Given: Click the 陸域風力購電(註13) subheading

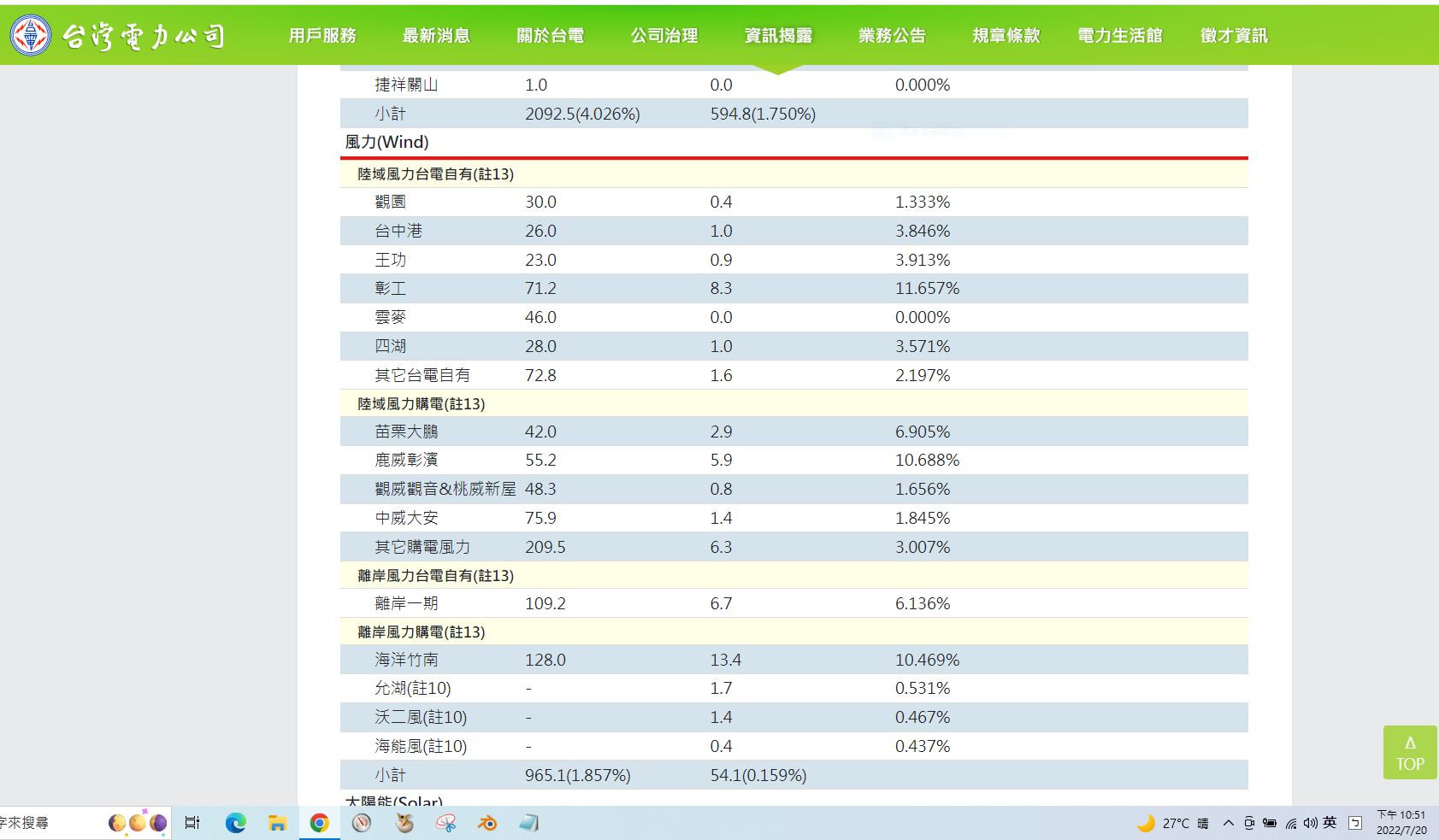Looking at the screenshot, I should pos(421,403).
